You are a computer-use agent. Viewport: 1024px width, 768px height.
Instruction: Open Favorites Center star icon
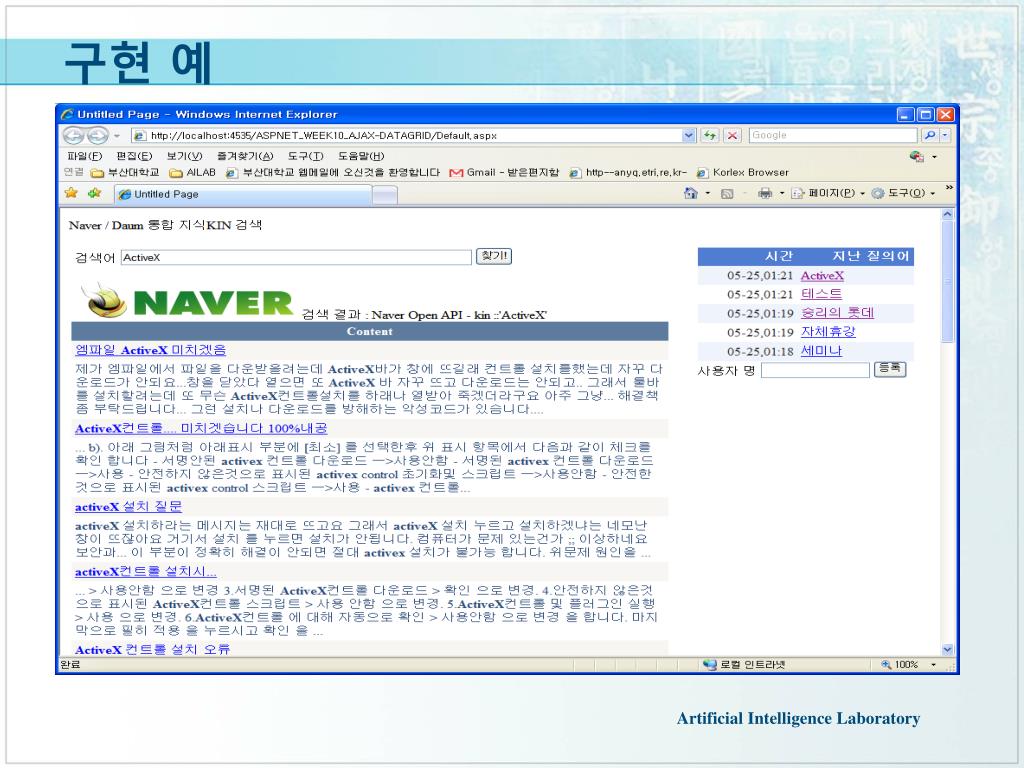click(x=71, y=193)
